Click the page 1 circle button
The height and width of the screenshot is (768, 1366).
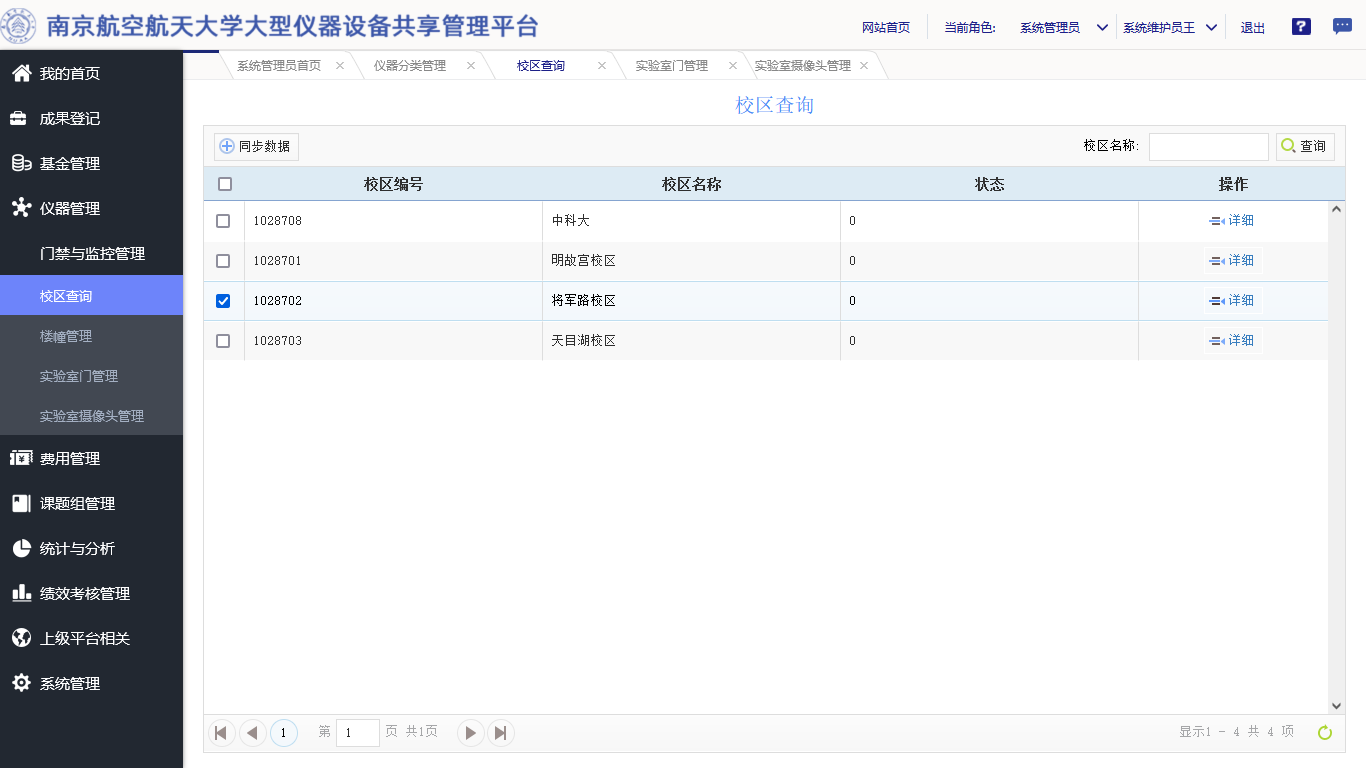pyautogui.click(x=284, y=733)
